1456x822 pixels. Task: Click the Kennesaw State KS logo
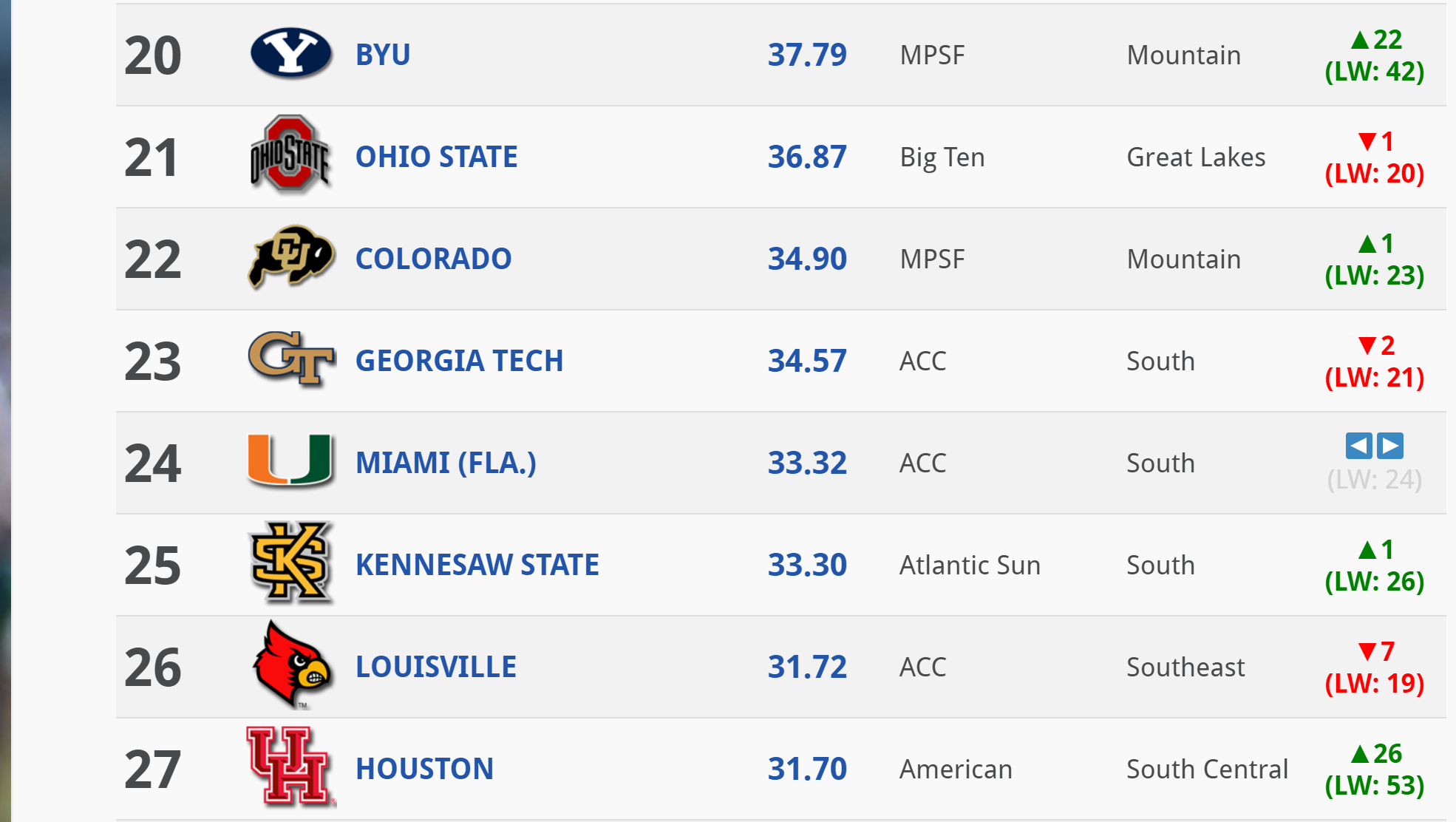tap(291, 565)
